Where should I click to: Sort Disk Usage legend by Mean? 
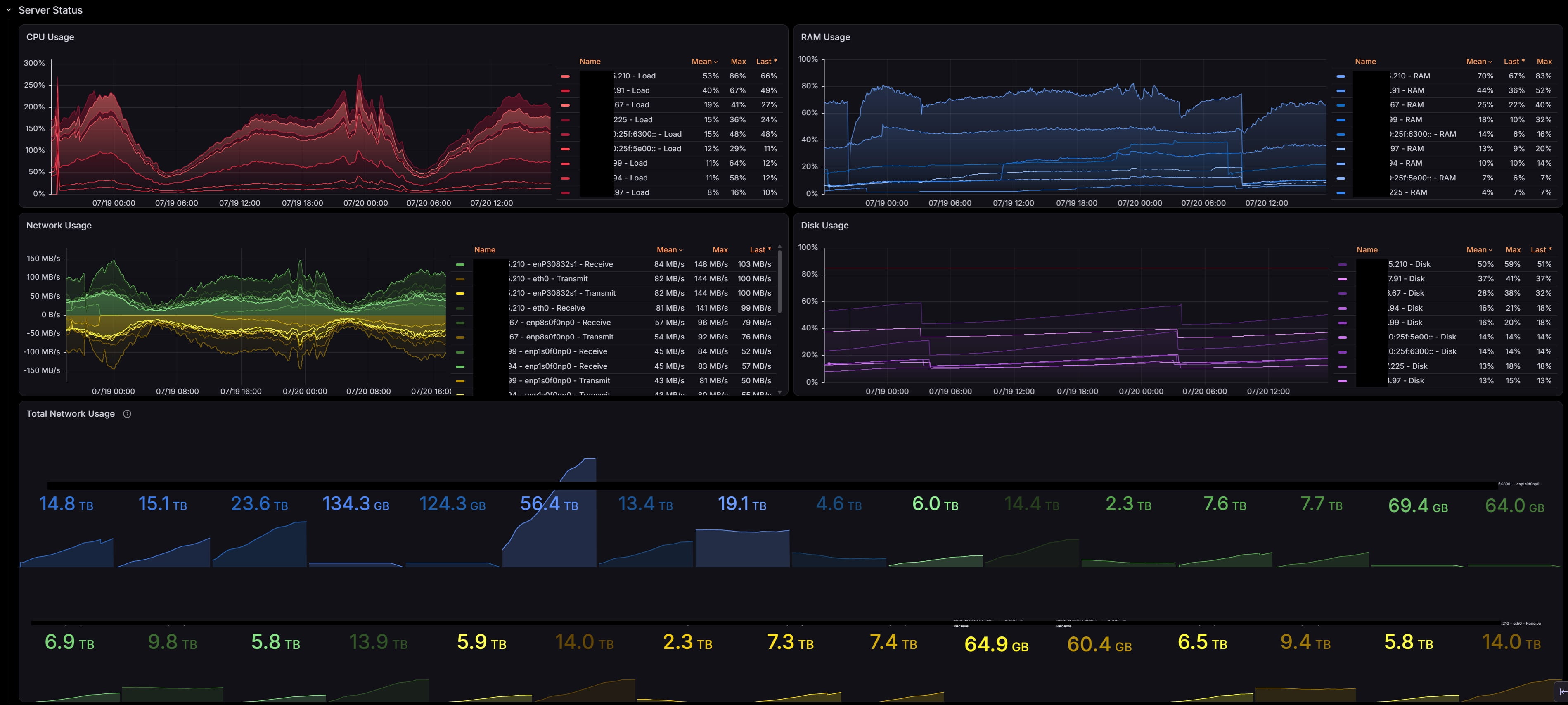point(1478,249)
